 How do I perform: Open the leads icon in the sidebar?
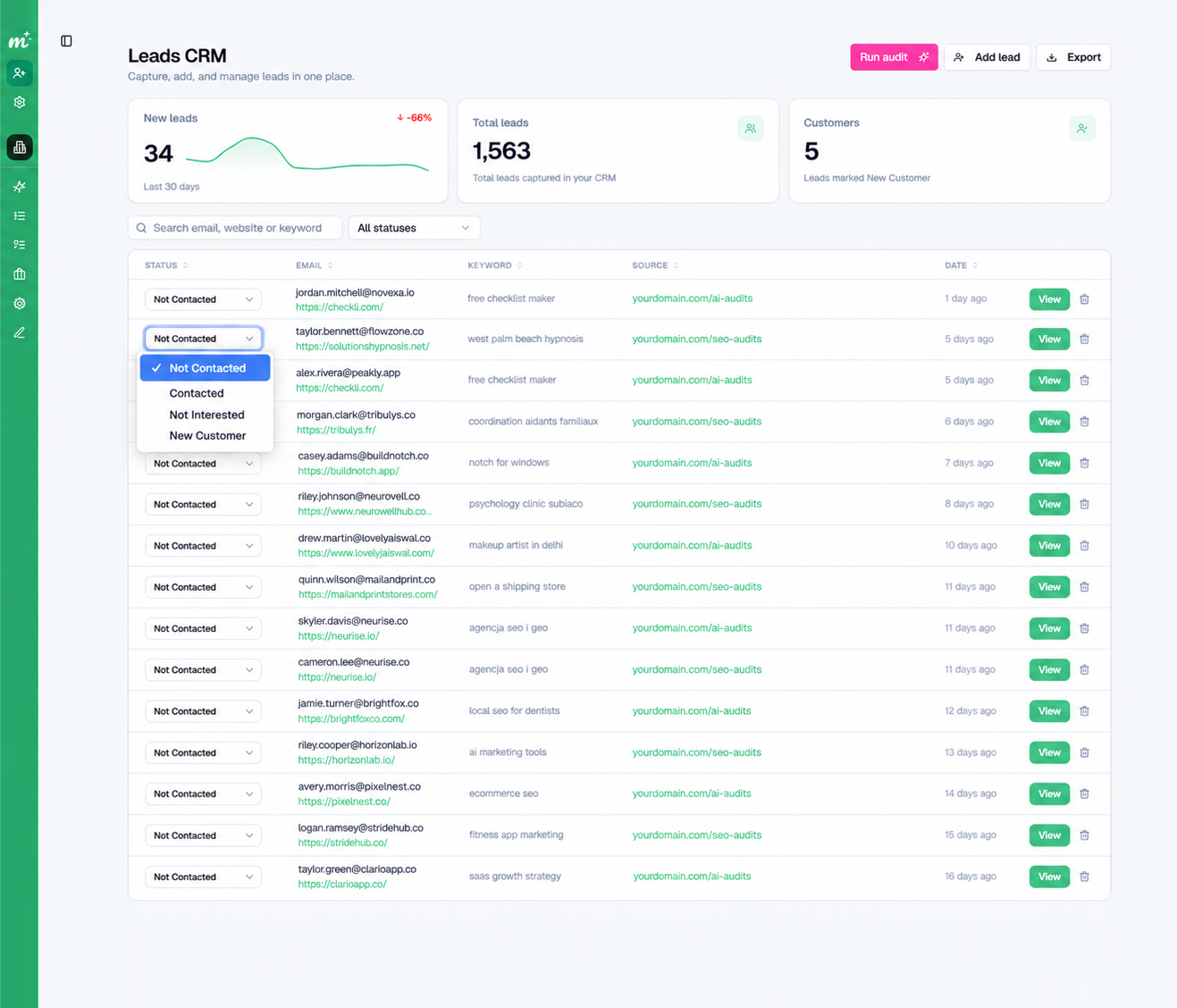(x=20, y=72)
